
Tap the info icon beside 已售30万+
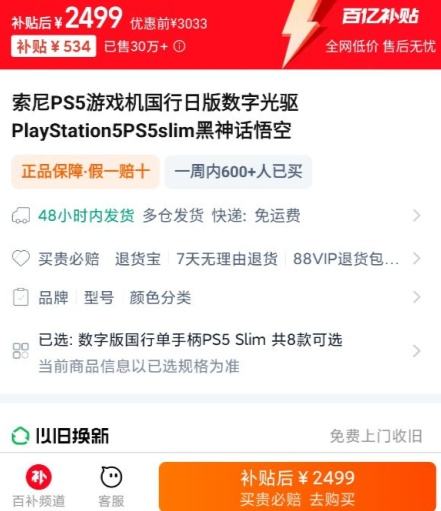(179, 46)
